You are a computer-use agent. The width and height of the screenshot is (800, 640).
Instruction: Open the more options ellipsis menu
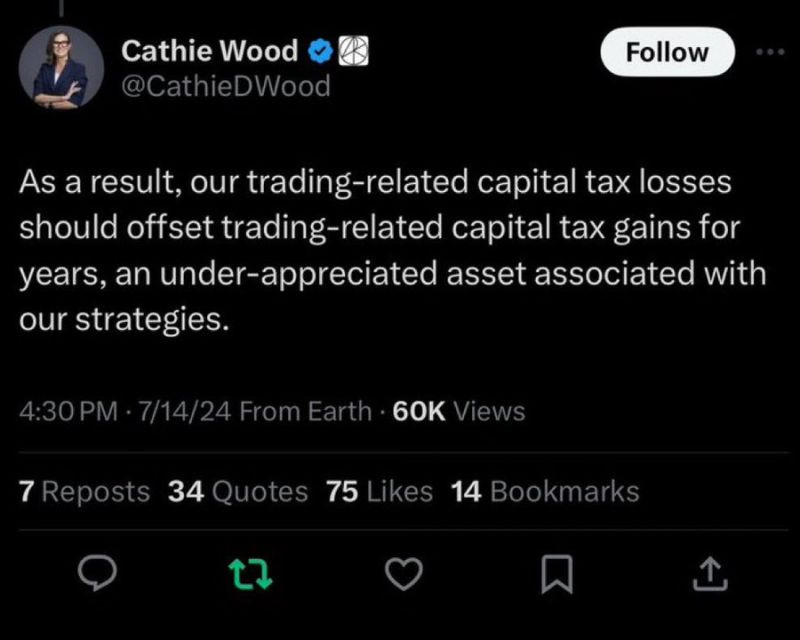pos(770,52)
